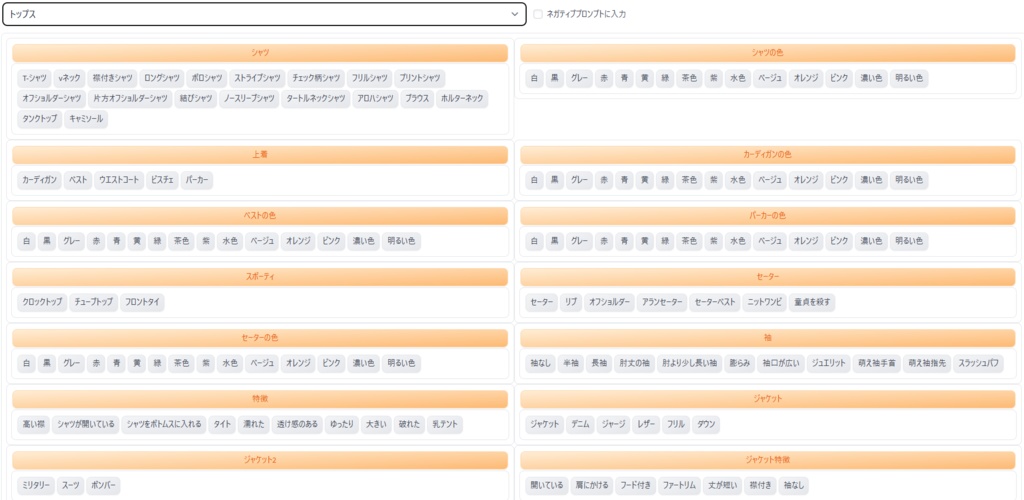
Task: Add the 透け感のある tag
Action: (297, 424)
